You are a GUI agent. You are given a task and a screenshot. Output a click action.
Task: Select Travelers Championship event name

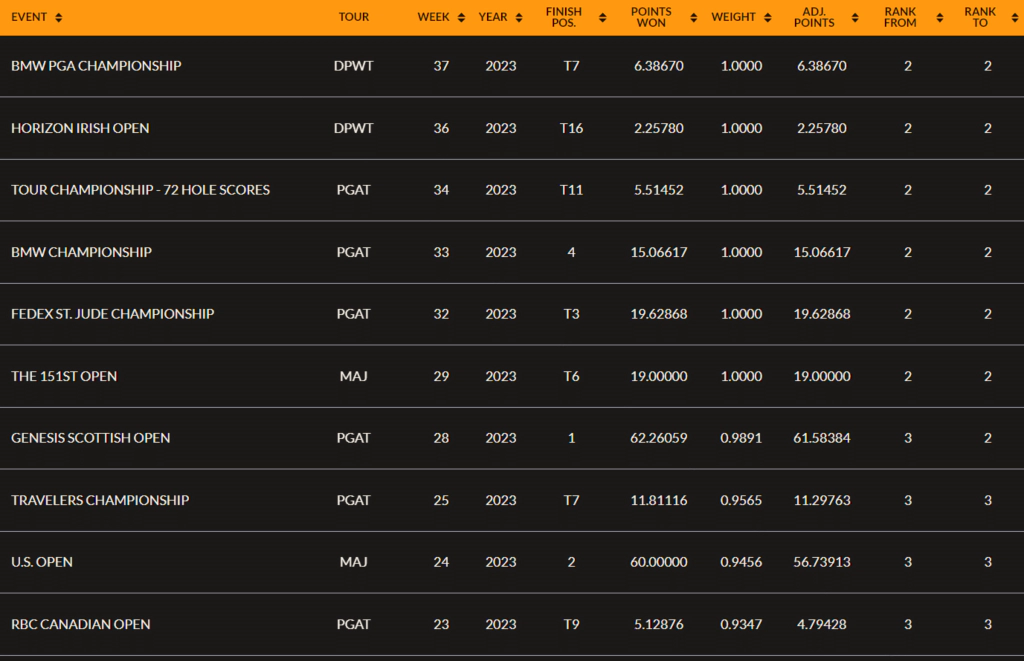click(x=100, y=500)
